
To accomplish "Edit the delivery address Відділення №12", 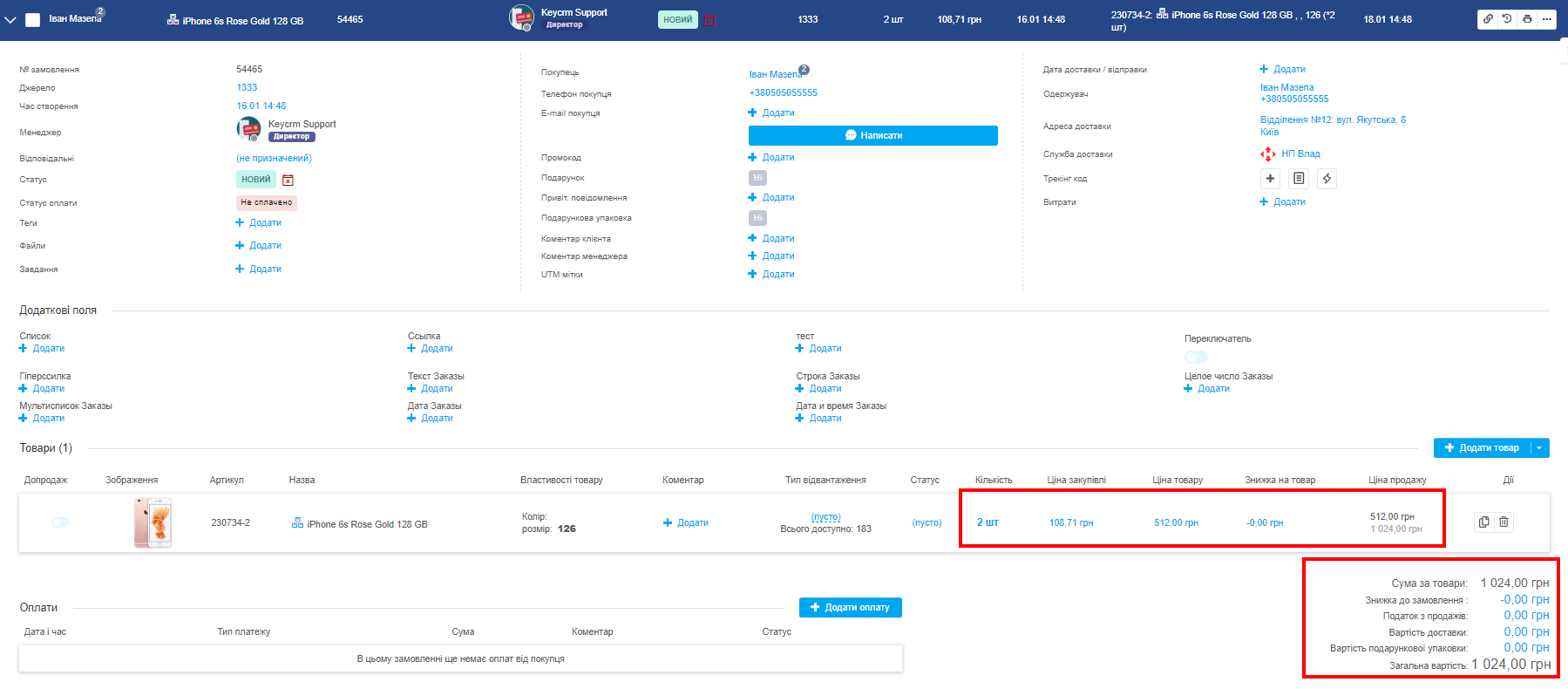I will pos(1334,126).
